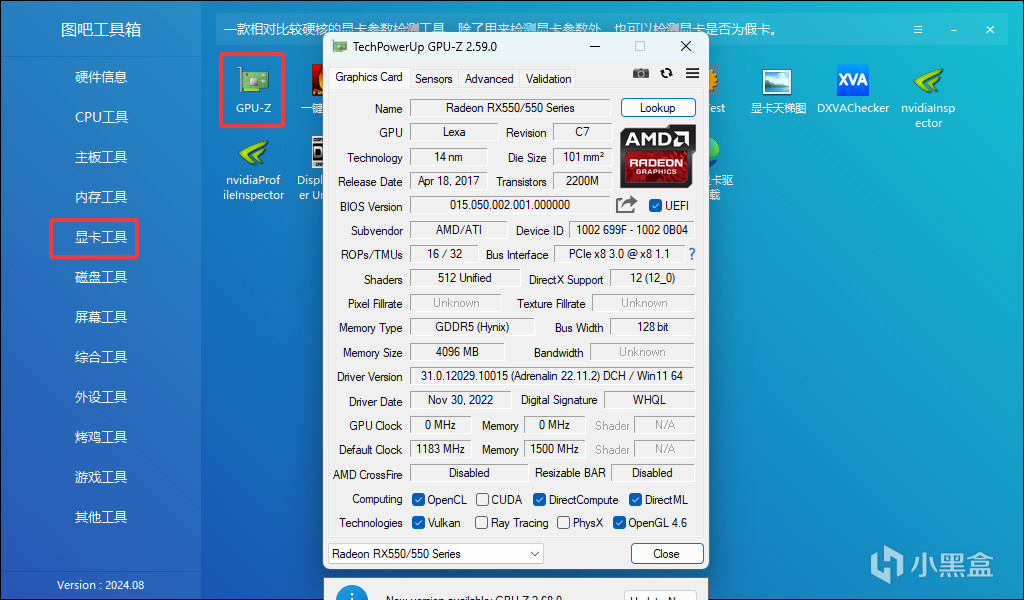The height and width of the screenshot is (600, 1024).
Task: Click the Bus Interface question mark
Action: (692, 254)
